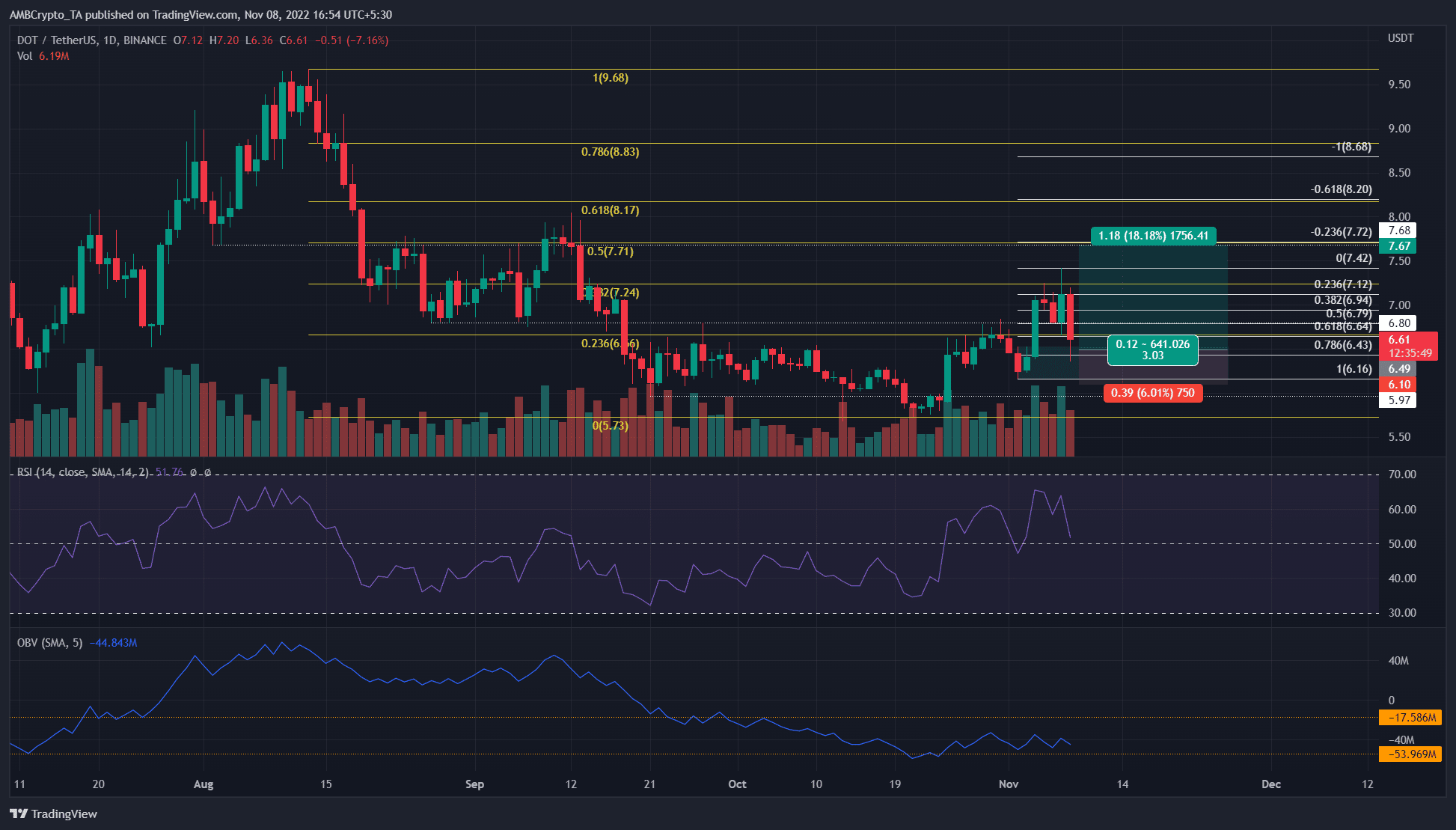
Task: Click the 0.382(6.94) retracement label
Action: point(1343,300)
